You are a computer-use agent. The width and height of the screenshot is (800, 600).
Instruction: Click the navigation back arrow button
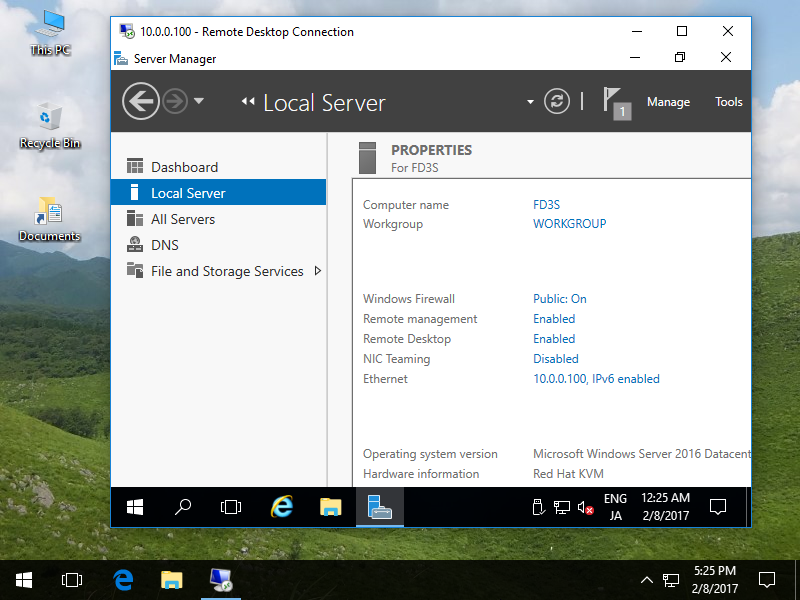coord(141,101)
